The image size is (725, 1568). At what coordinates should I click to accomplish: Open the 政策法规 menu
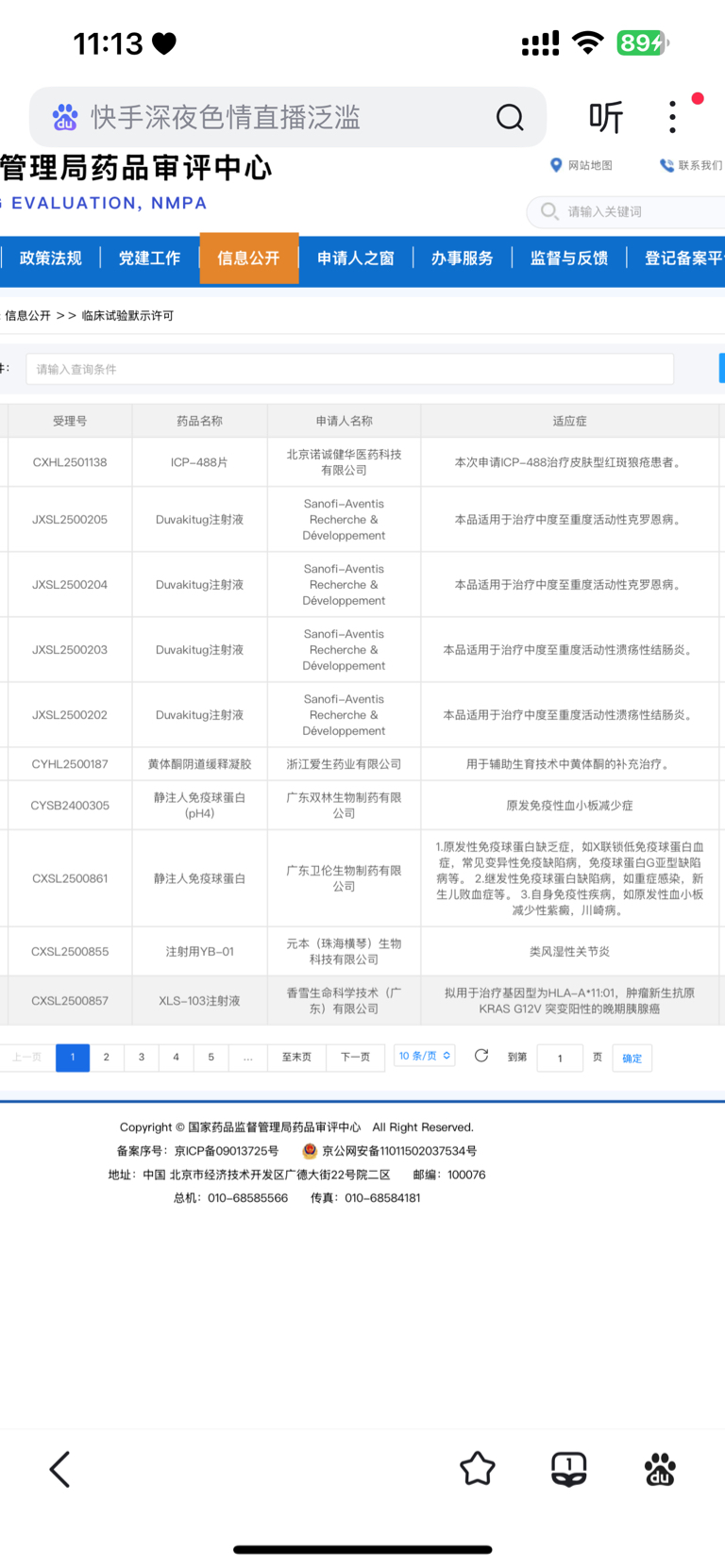pos(51,259)
